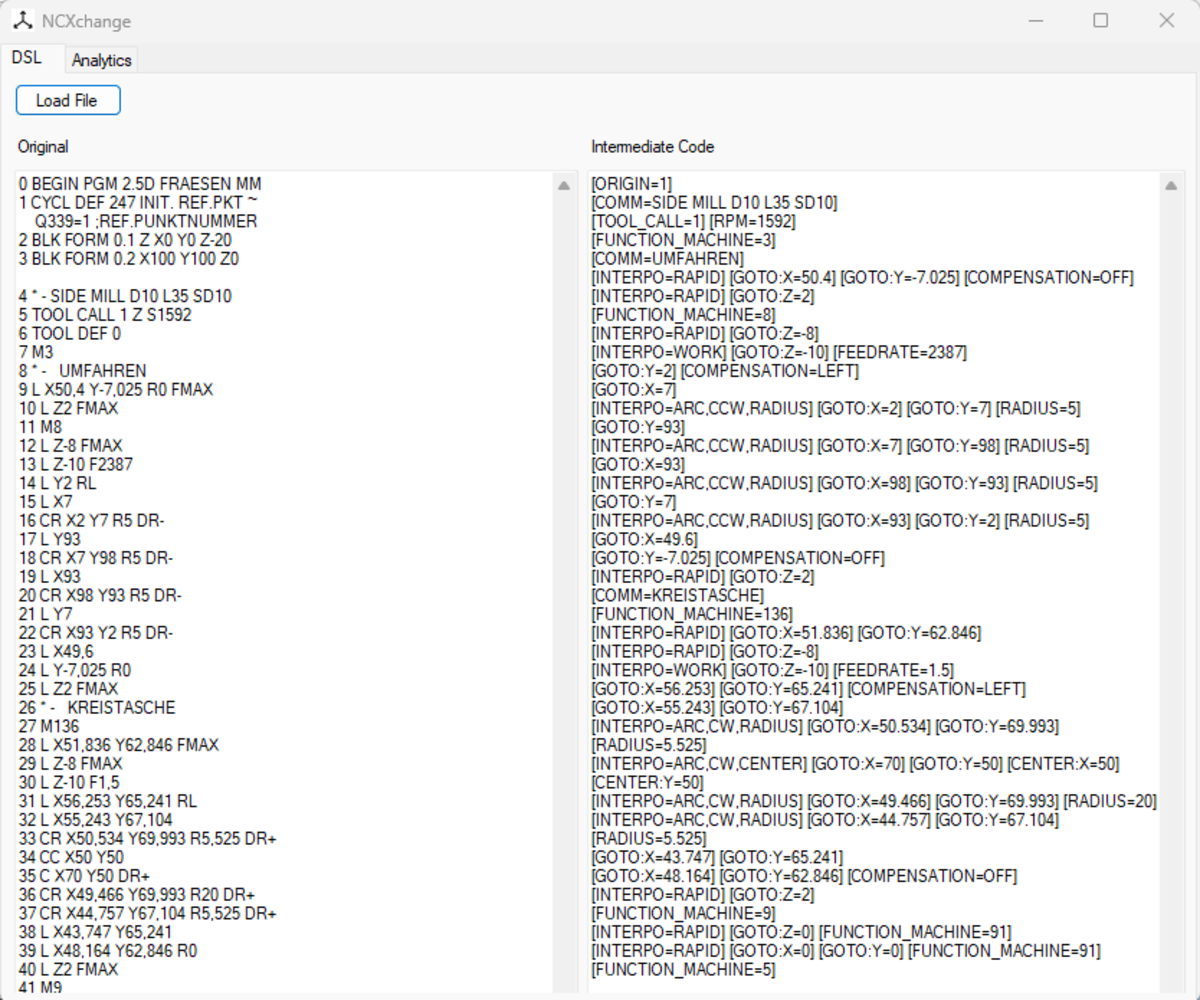Click the Intermediate Code vertical scrollbar track

[1170, 600]
